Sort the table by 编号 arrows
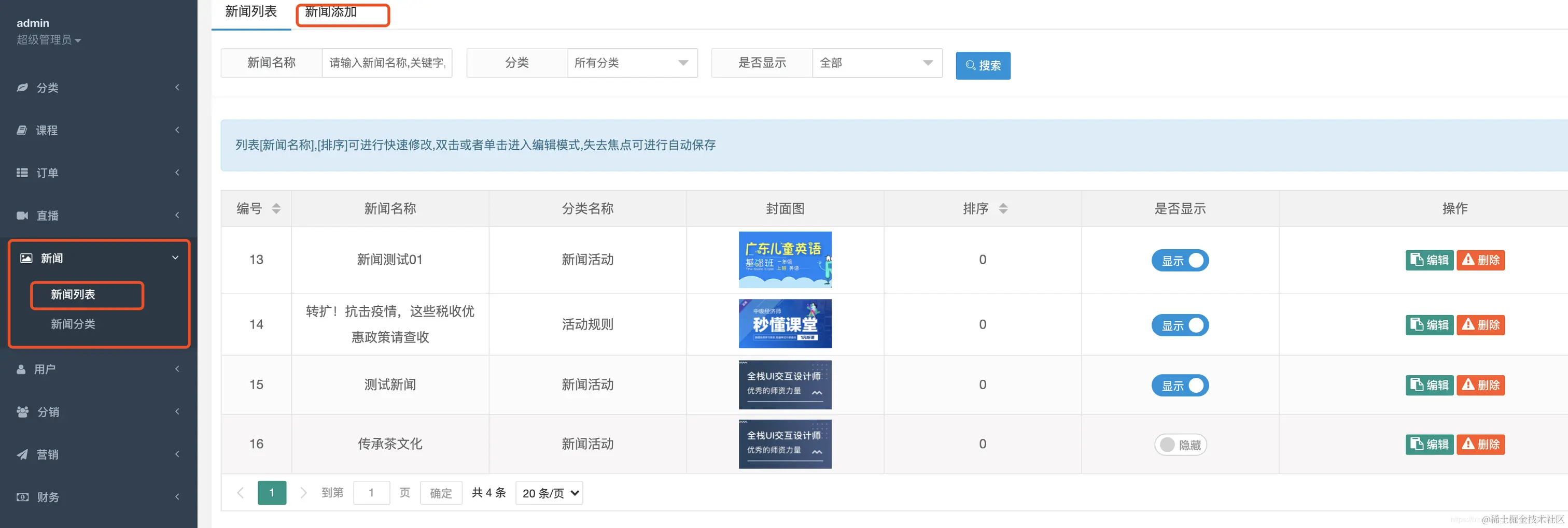Screen dimensions: 1568x528 [276, 209]
